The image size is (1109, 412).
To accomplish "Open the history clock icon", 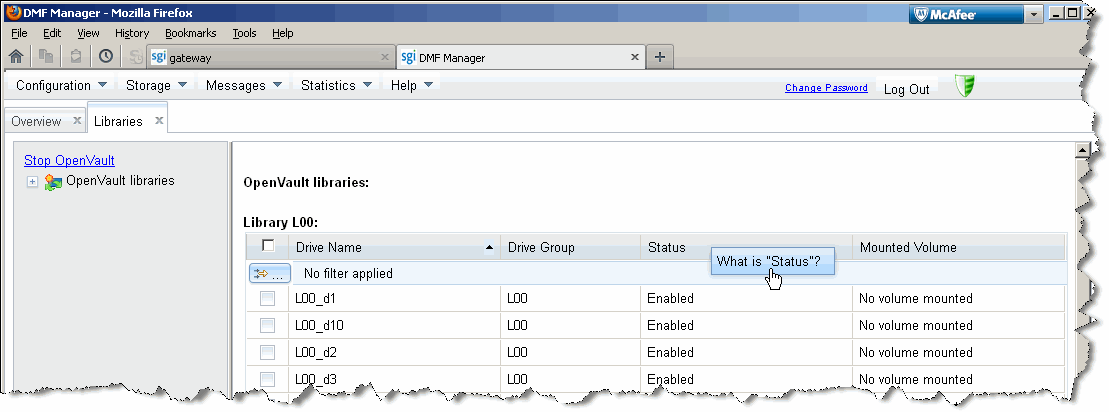I will click(x=105, y=57).
